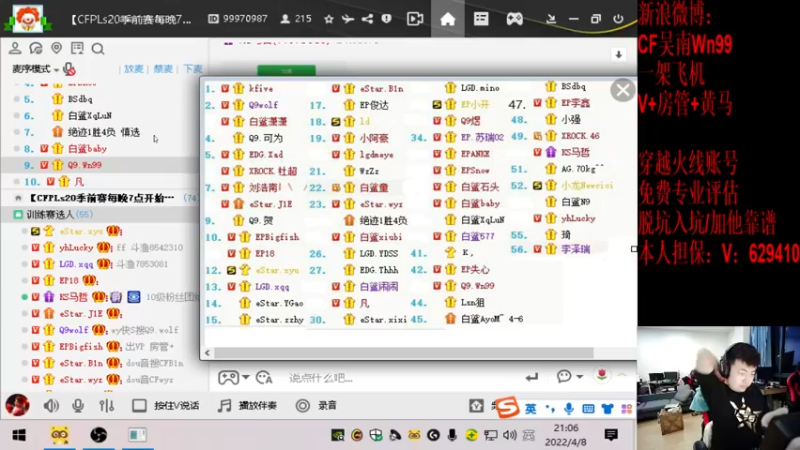Click Sogou input method S logo
This screenshot has height=450, width=800.
(x=507, y=408)
